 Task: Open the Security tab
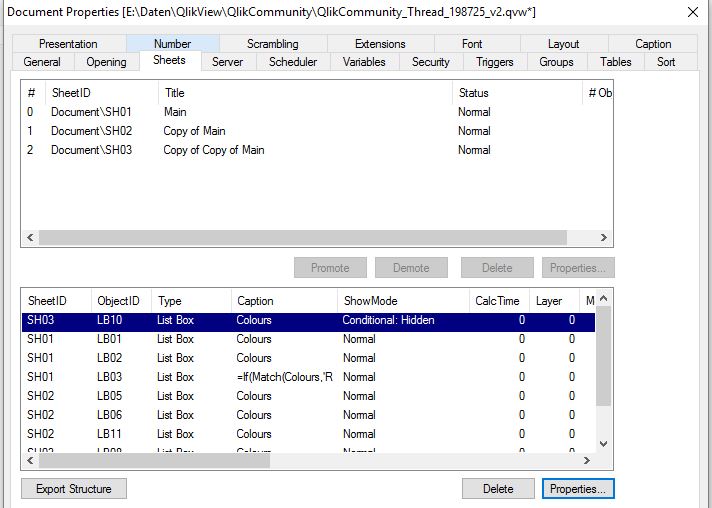coord(430,62)
